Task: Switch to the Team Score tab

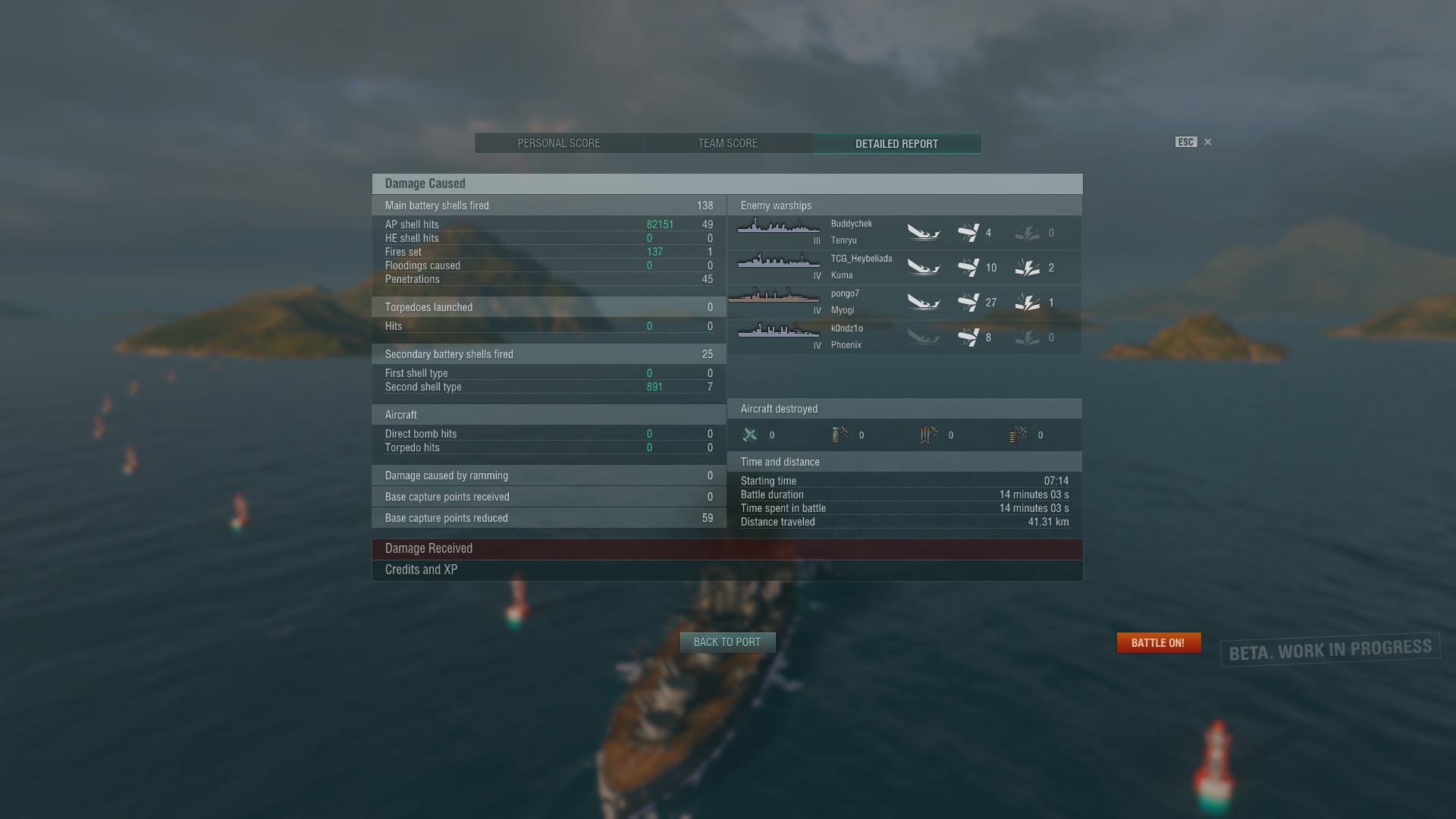Action: click(x=728, y=143)
